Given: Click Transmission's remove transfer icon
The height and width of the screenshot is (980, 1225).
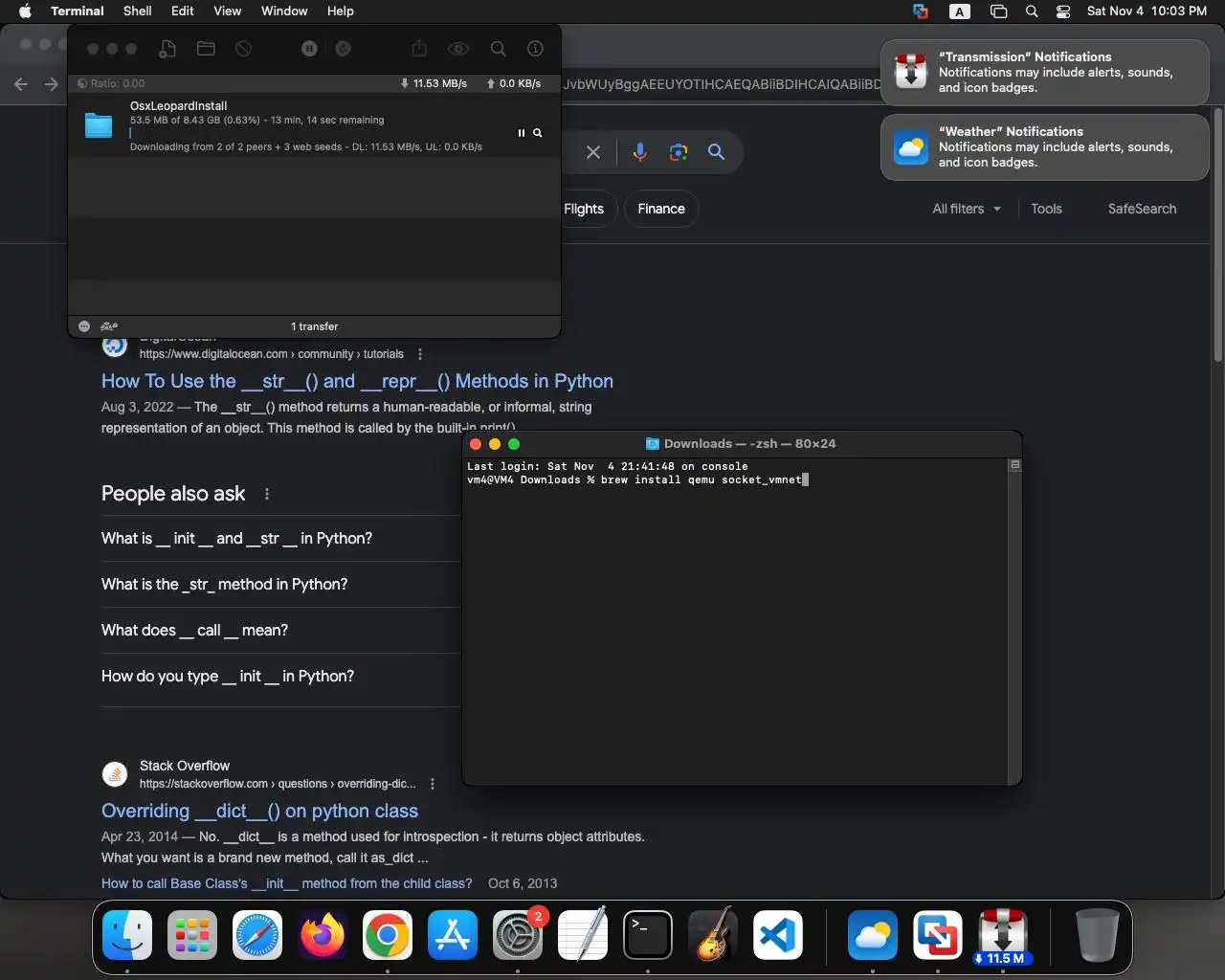Looking at the screenshot, I should [243, 49].
